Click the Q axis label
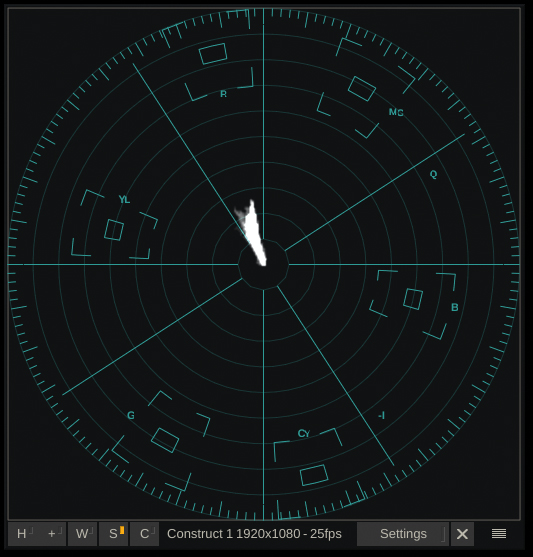 pos(434,174)
